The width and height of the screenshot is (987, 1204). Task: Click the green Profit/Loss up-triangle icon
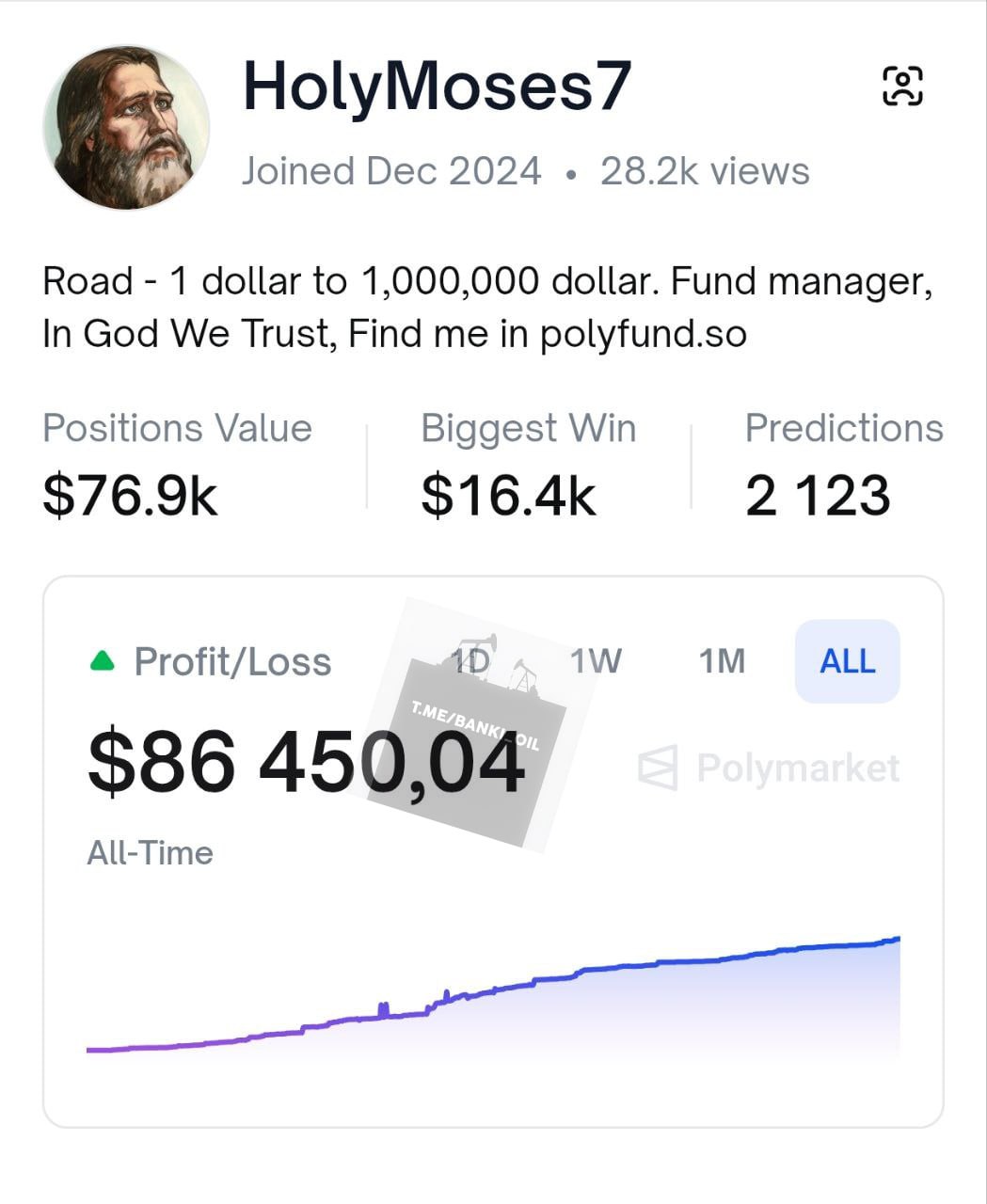pos(102,661)
